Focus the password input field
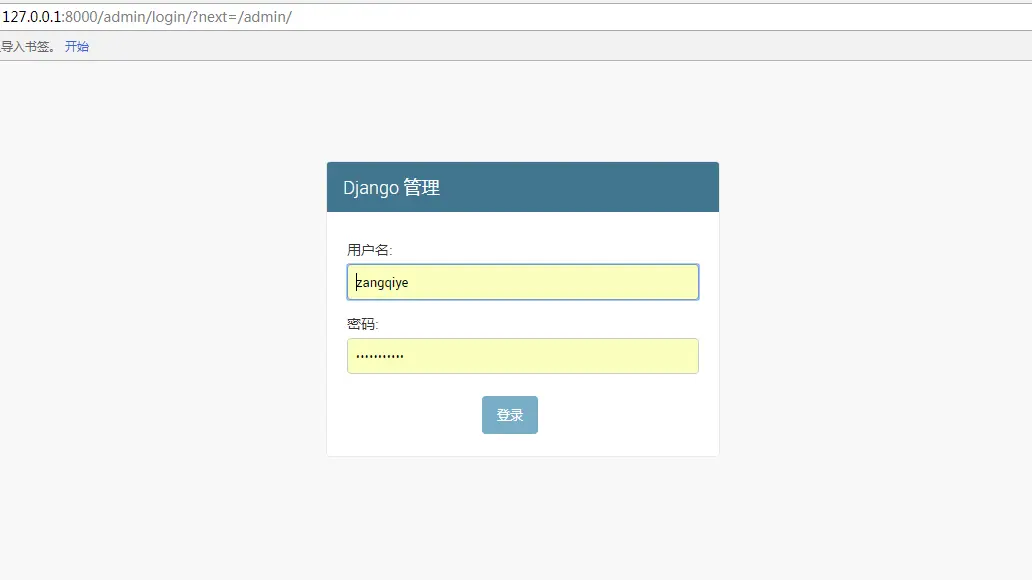The height and width of the screenshot is (580, 1032). pyautogui.click(x=523, y=356)
